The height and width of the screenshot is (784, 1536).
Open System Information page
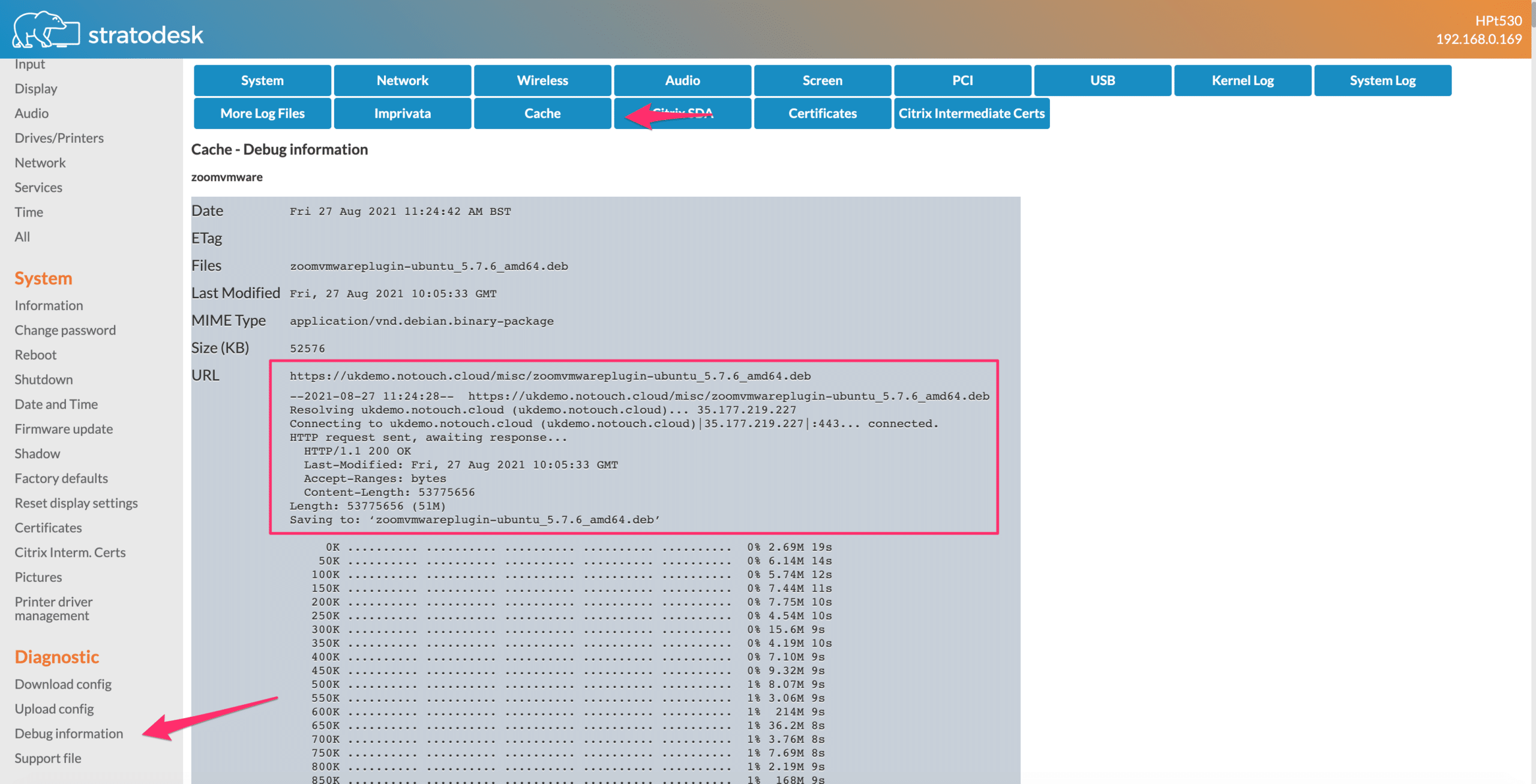coord(49,305)
